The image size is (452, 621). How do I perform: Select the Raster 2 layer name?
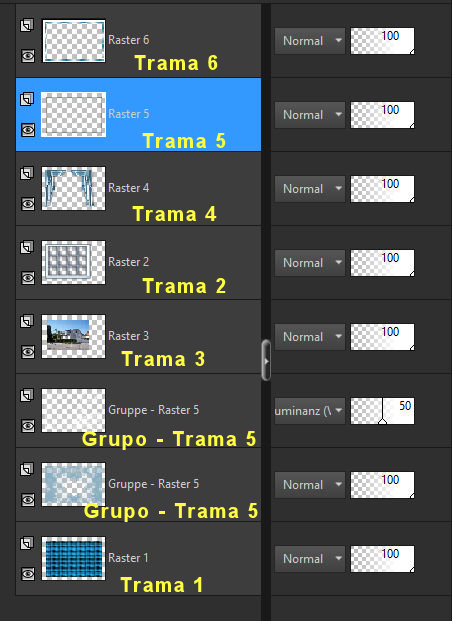pos(129,262)
